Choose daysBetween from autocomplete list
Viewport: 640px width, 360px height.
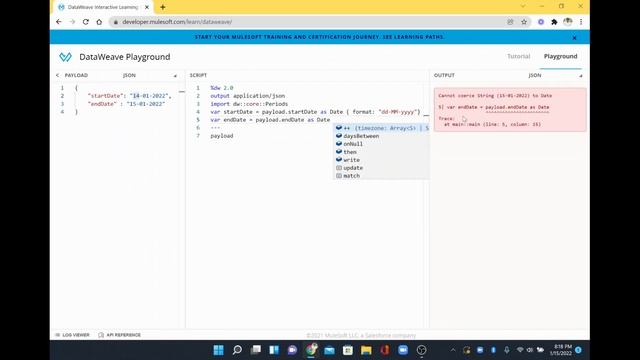point(382,136)
